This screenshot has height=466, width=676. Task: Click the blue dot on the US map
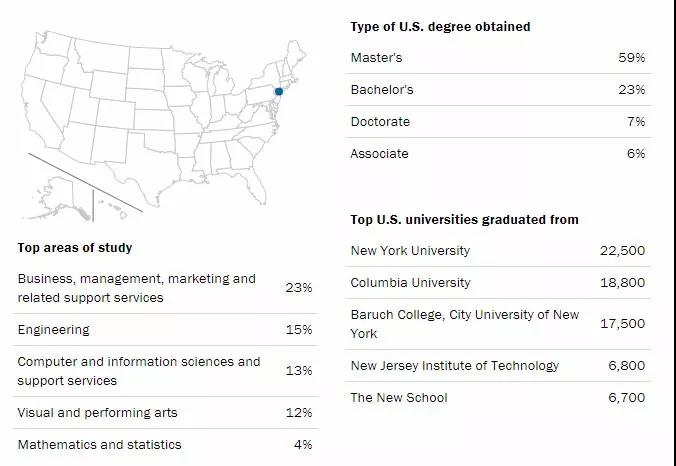[x=279, y=91]
